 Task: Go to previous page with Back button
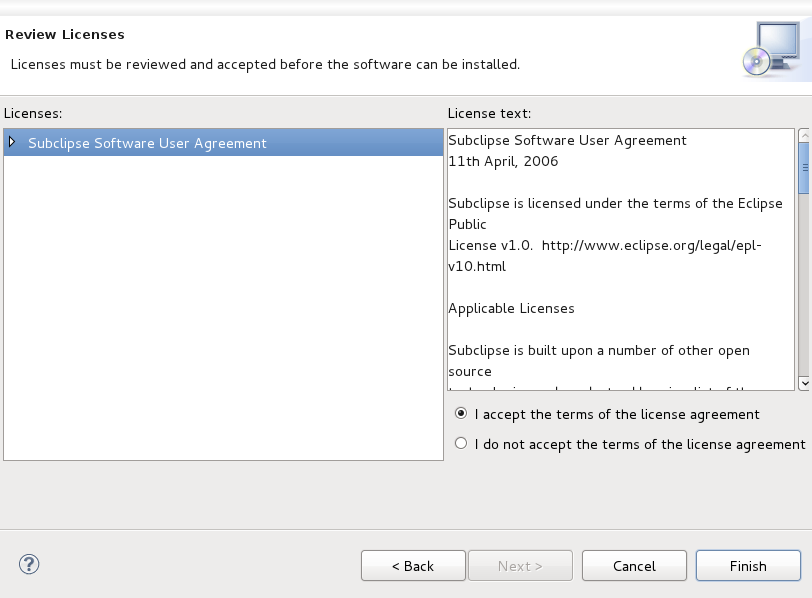(413, 566)
